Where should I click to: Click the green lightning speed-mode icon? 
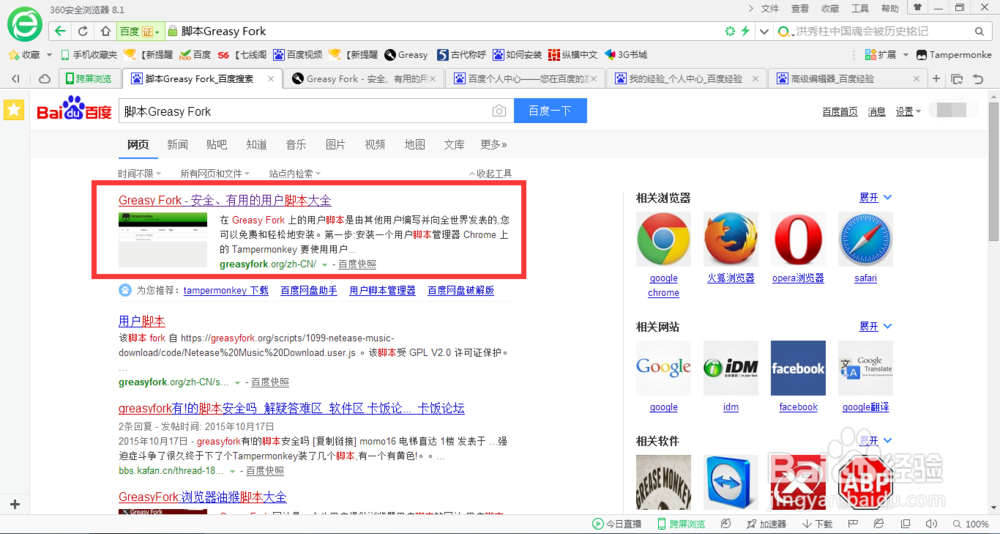point(744,31)
